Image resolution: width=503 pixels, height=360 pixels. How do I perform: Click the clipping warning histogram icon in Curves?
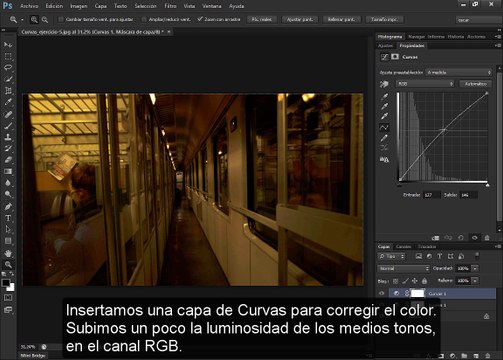[384, 160]
